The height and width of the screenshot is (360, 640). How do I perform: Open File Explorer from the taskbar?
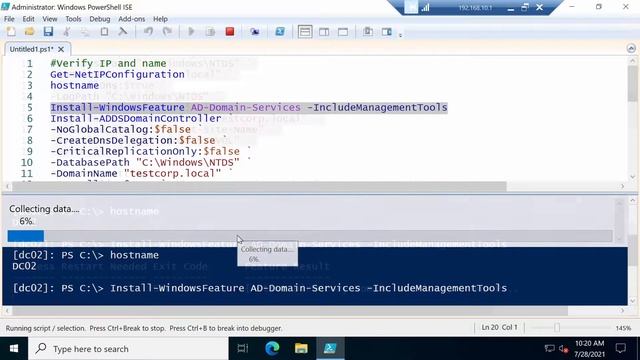tap(301, 349)
